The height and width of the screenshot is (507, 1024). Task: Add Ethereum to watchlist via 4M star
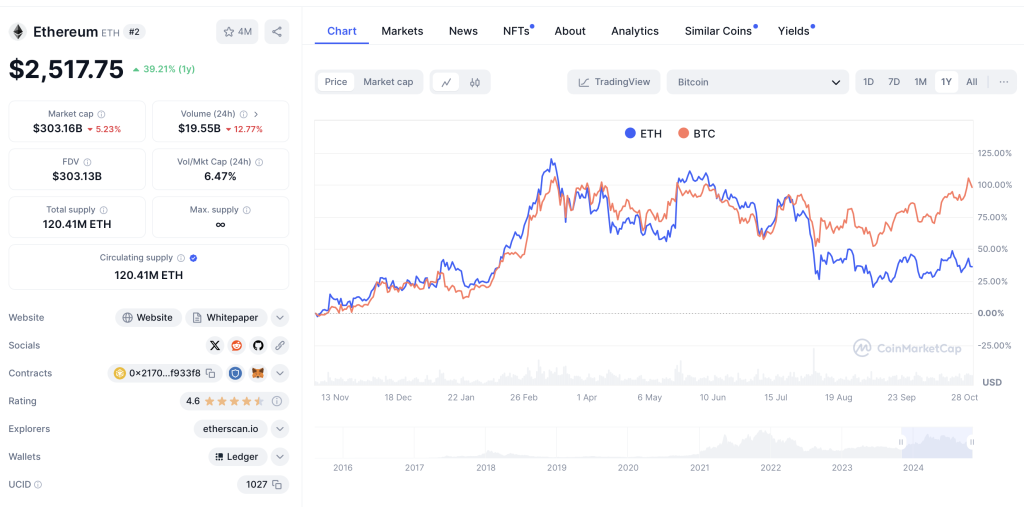click(237, 32)
